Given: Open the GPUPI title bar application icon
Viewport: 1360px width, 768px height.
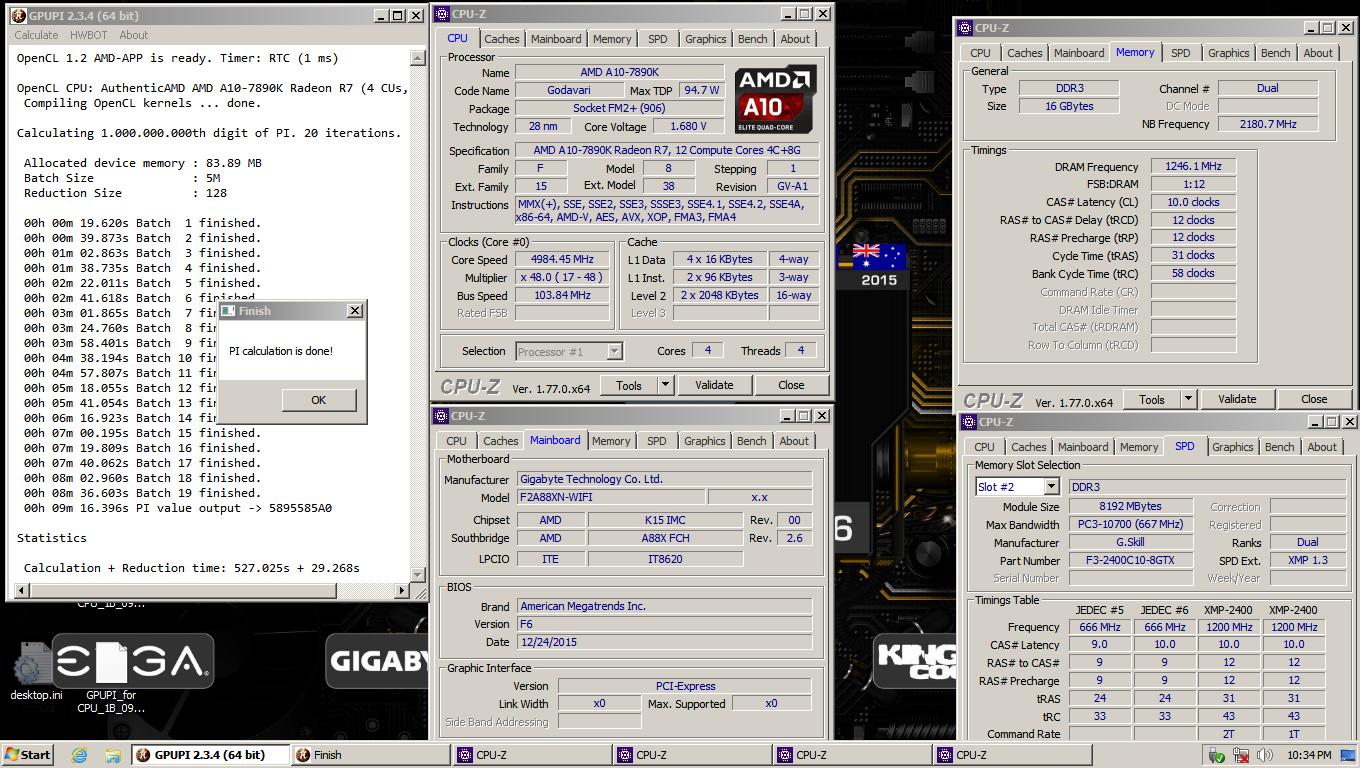Looking at the screenshot, I should click(x=18, y=15).
